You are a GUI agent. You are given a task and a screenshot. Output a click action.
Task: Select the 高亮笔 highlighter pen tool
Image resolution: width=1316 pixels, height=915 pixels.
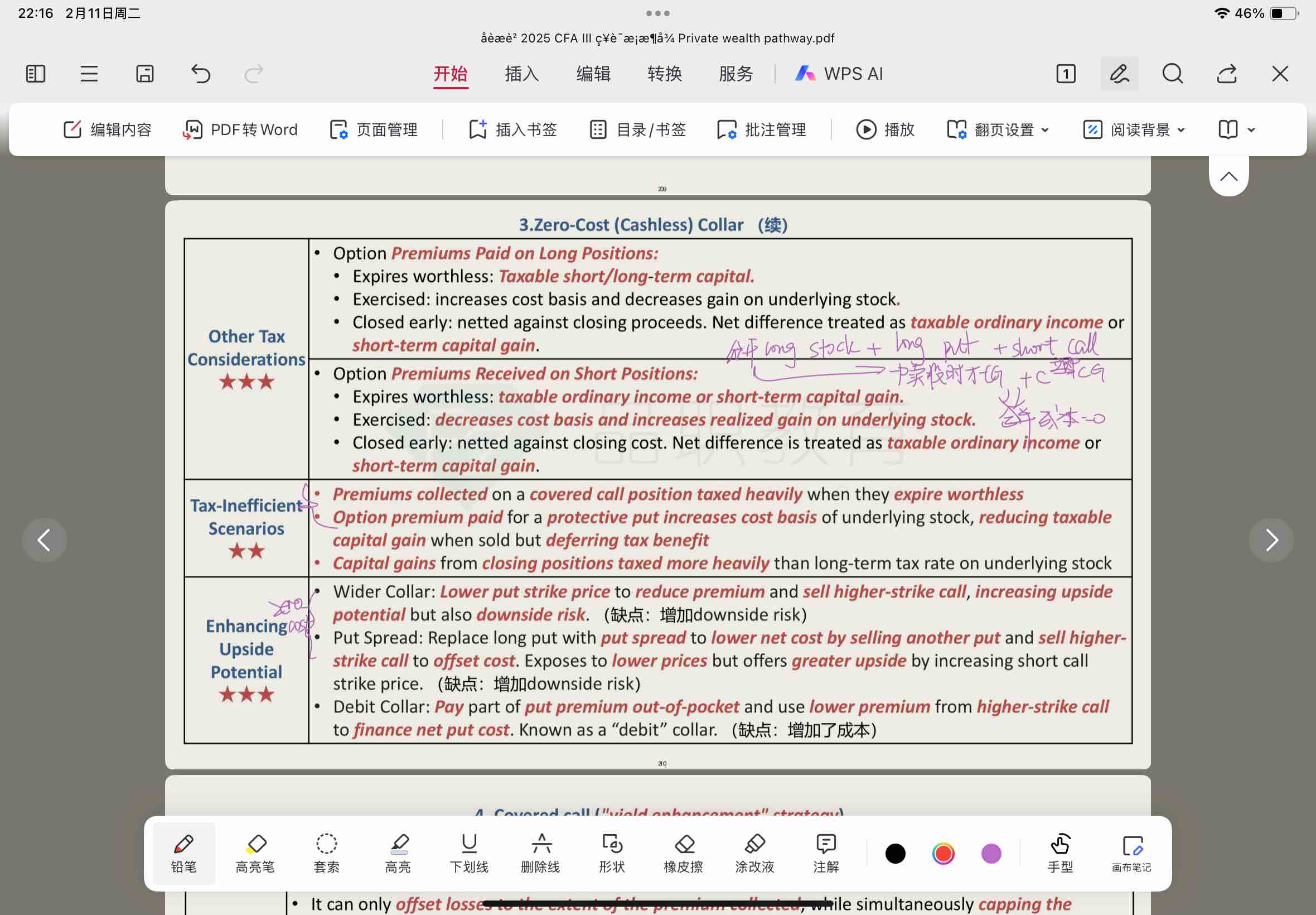pyautogui.click(x=255, y=854)
